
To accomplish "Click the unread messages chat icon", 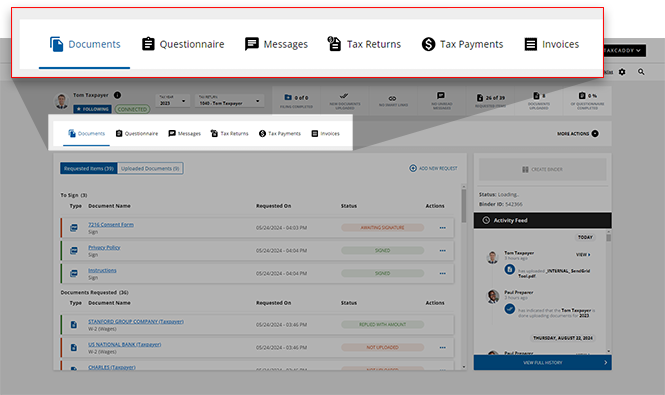I will click(441, 95).
